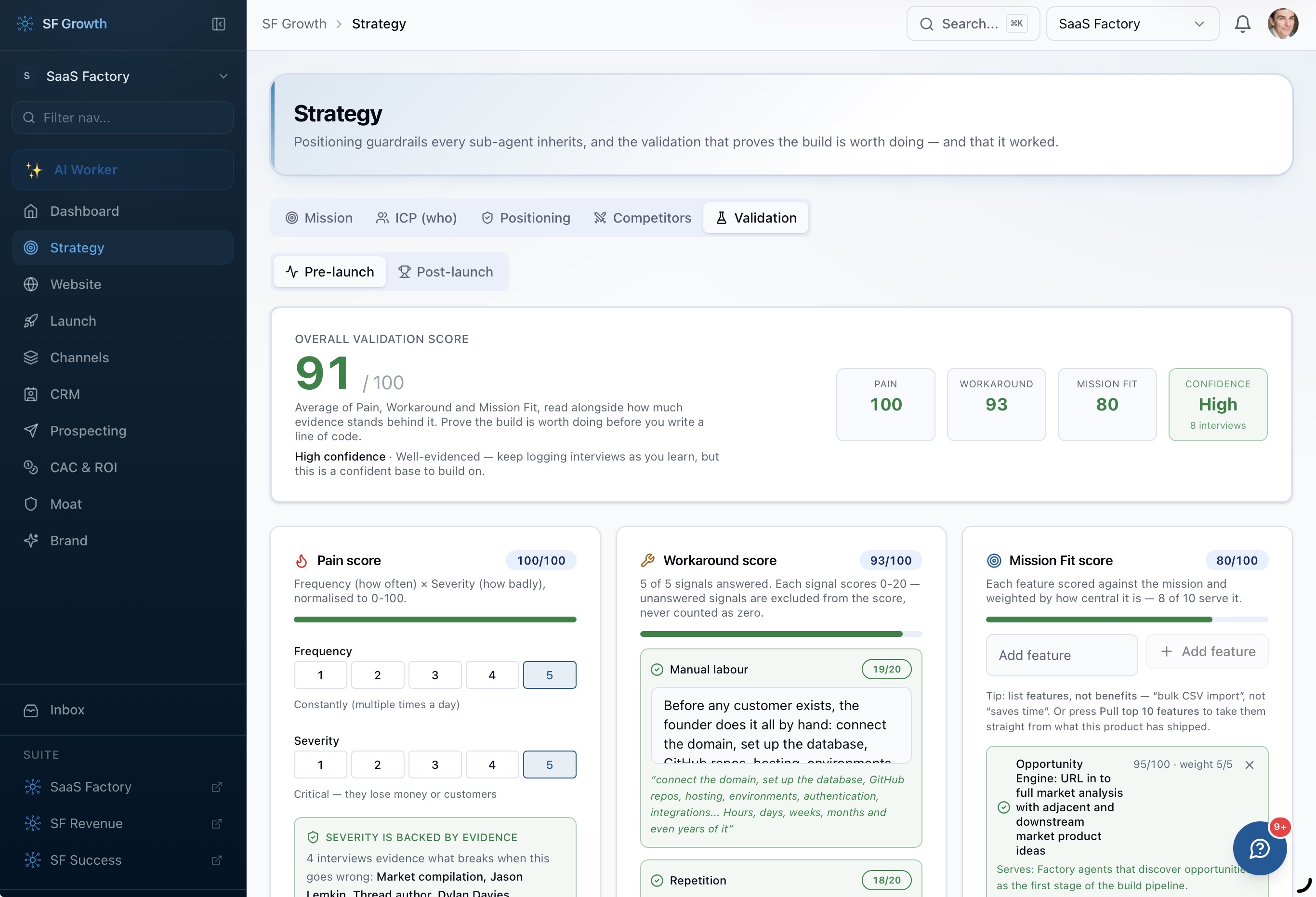Click the SF Growth logo icon
The height and width of the screenshot is (897, 1316).
tap(25, 24)
